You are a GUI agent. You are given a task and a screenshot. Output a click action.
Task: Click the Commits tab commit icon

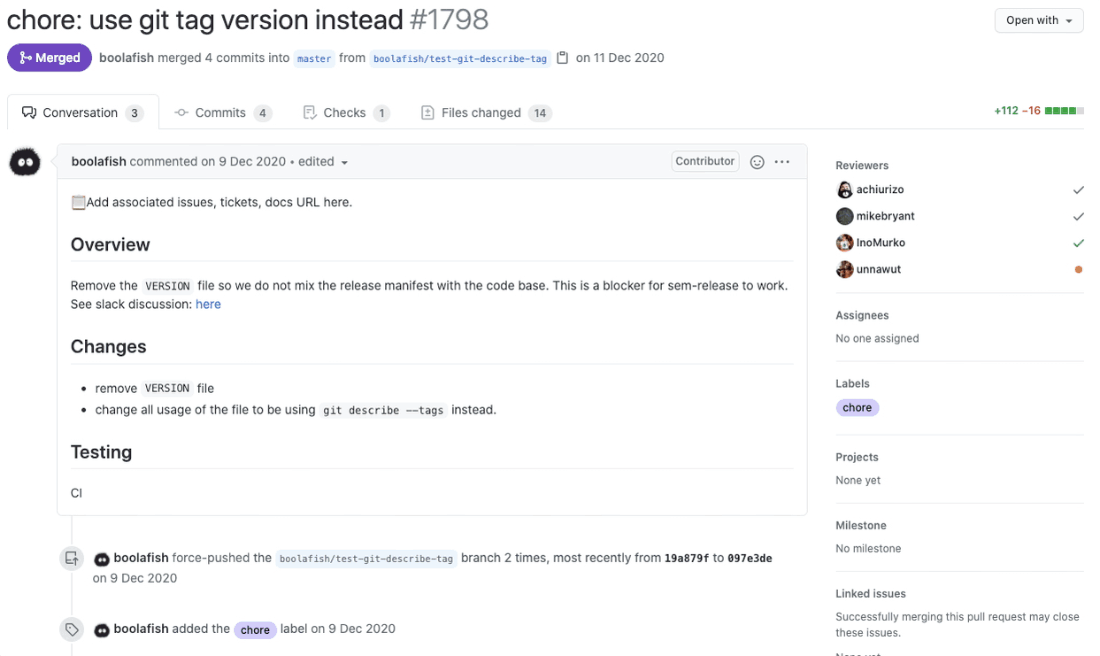pyautogui.click(x=181, y=112)
